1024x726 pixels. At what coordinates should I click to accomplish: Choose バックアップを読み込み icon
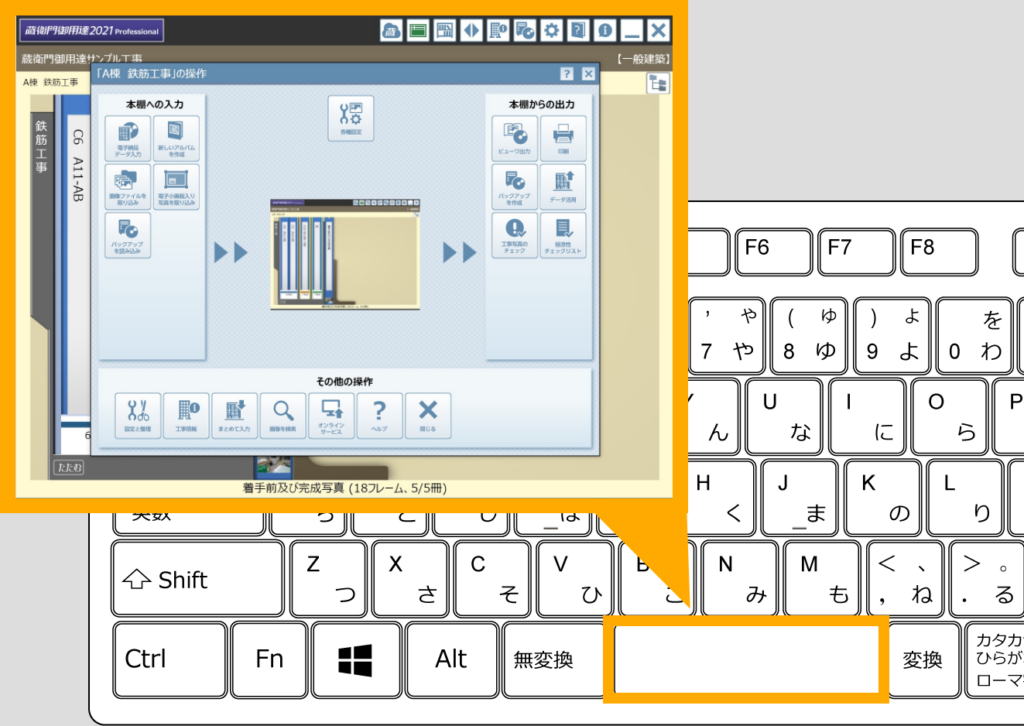pos(127,235)
